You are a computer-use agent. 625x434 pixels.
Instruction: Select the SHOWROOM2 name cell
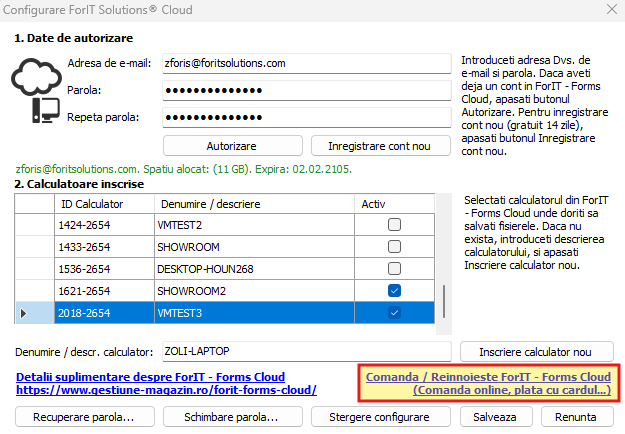click(254, 291)
